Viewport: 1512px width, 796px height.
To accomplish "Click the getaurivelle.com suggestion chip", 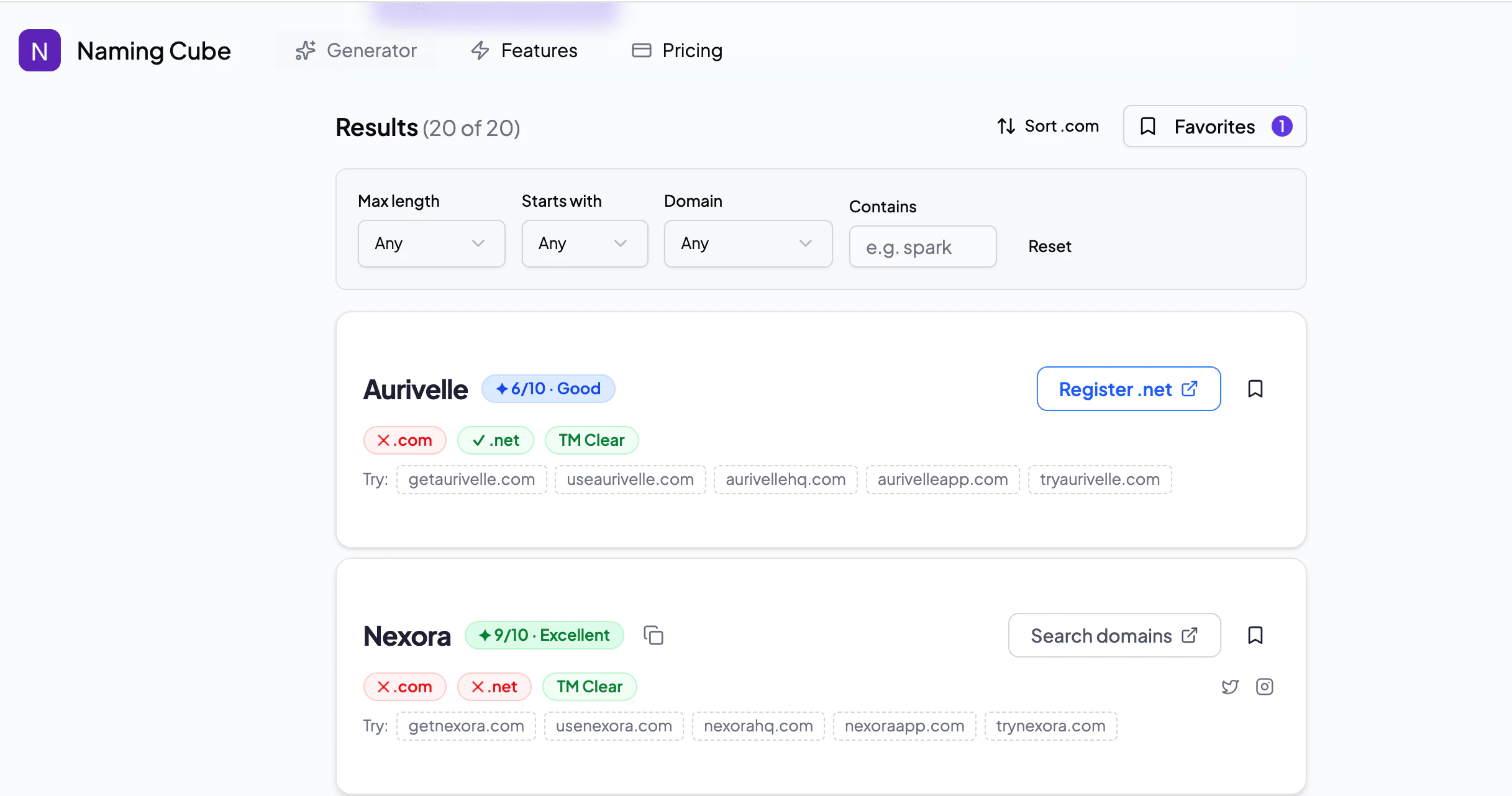I will (x=471, y=479).
